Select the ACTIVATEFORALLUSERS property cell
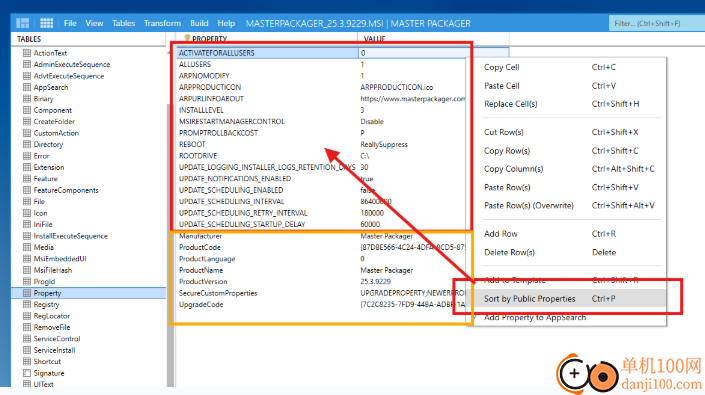Screen dimensions: 705x395 pyautogui.click(x=267, y=53)
